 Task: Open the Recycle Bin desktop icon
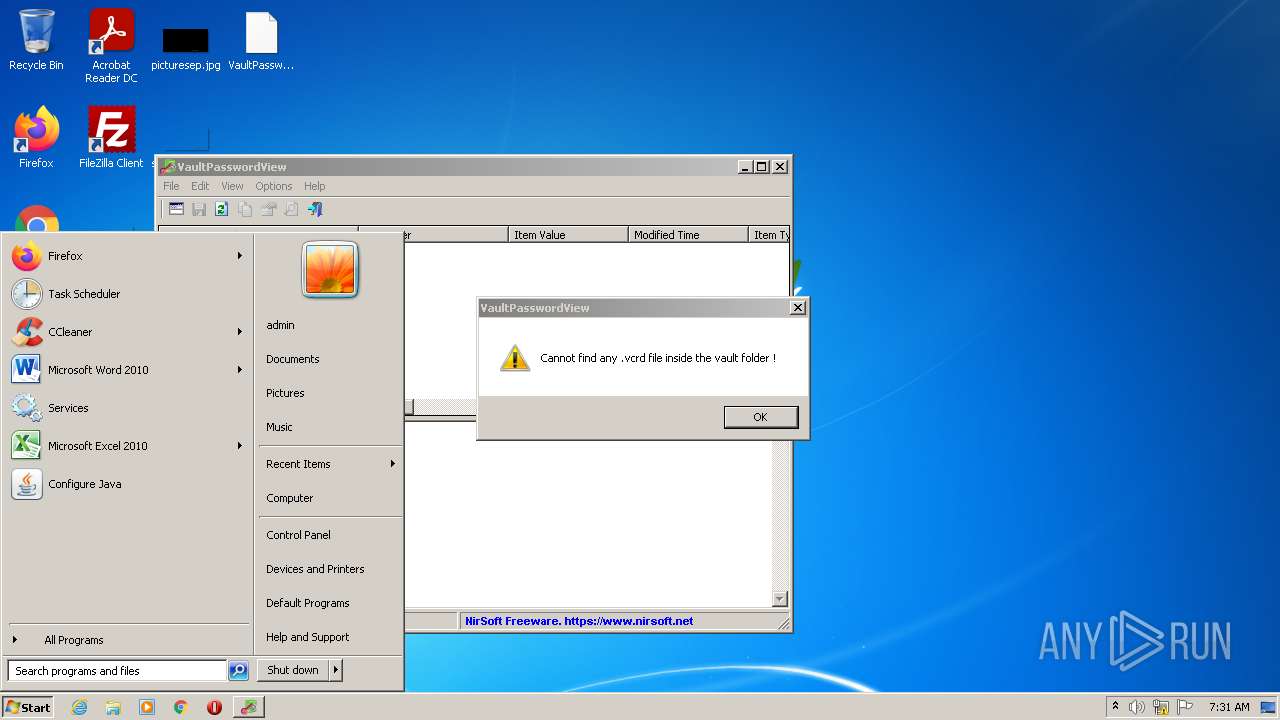click(x=36, y=41)
